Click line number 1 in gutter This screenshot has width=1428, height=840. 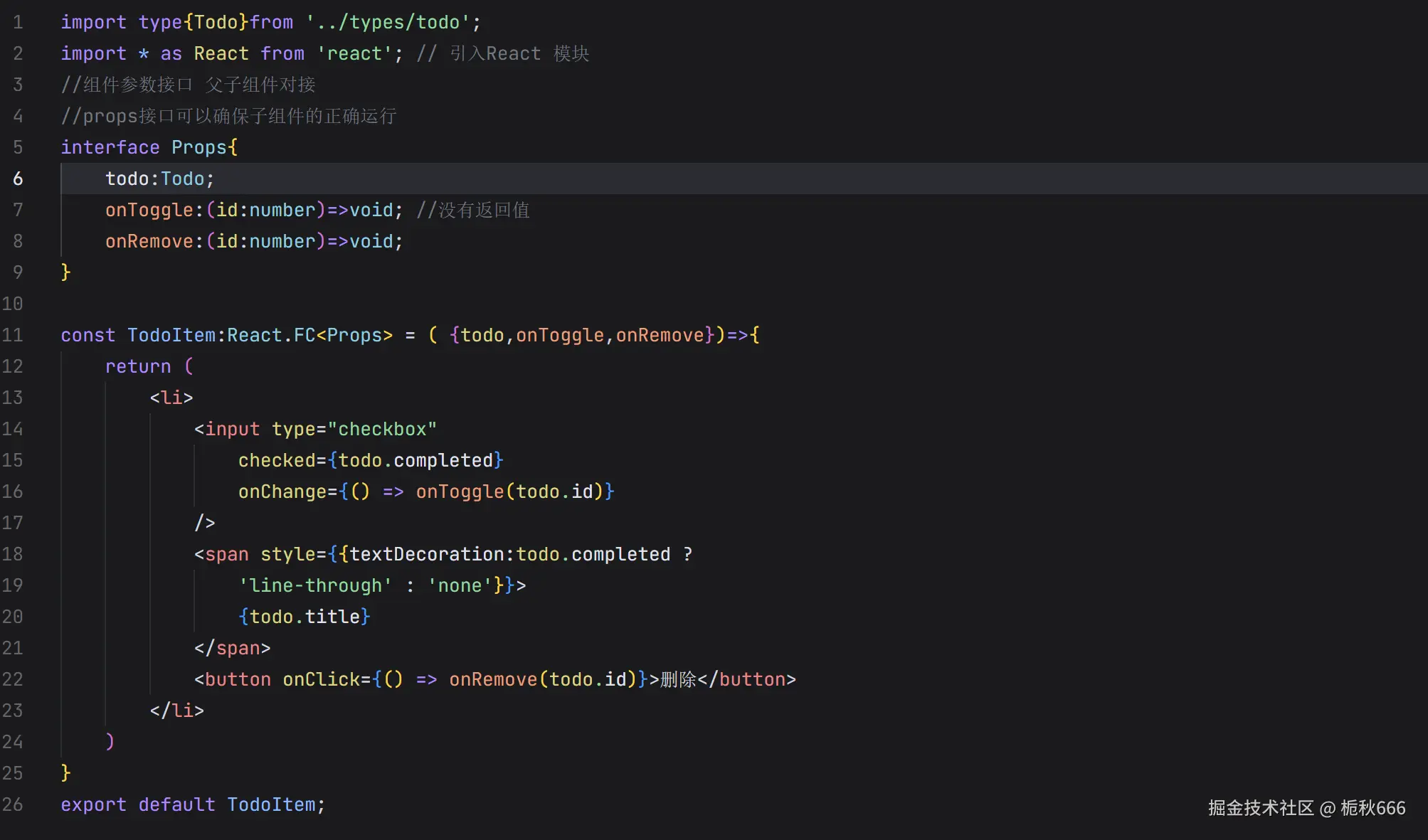(18, 23)
